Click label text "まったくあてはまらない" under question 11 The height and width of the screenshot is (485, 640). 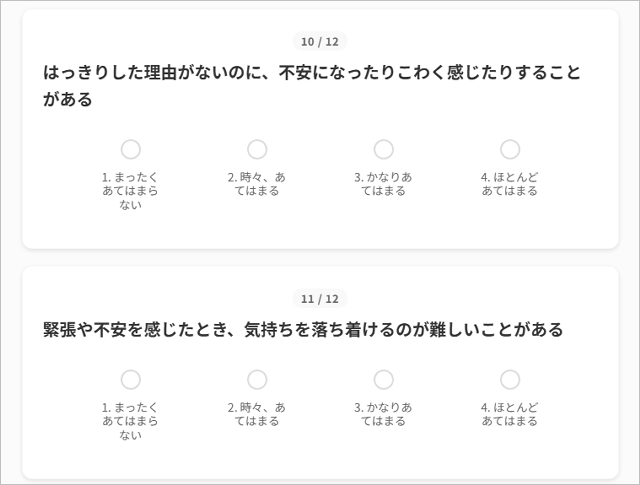click(x=131, y=422)
